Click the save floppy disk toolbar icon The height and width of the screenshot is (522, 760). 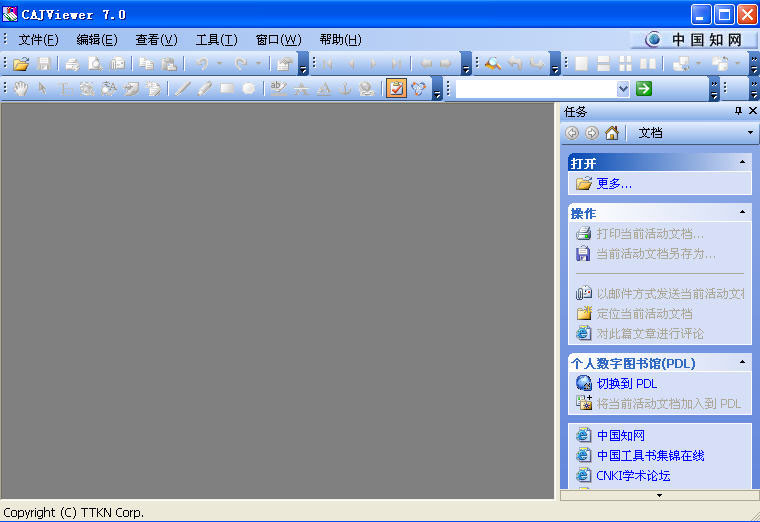pos(44,63)
